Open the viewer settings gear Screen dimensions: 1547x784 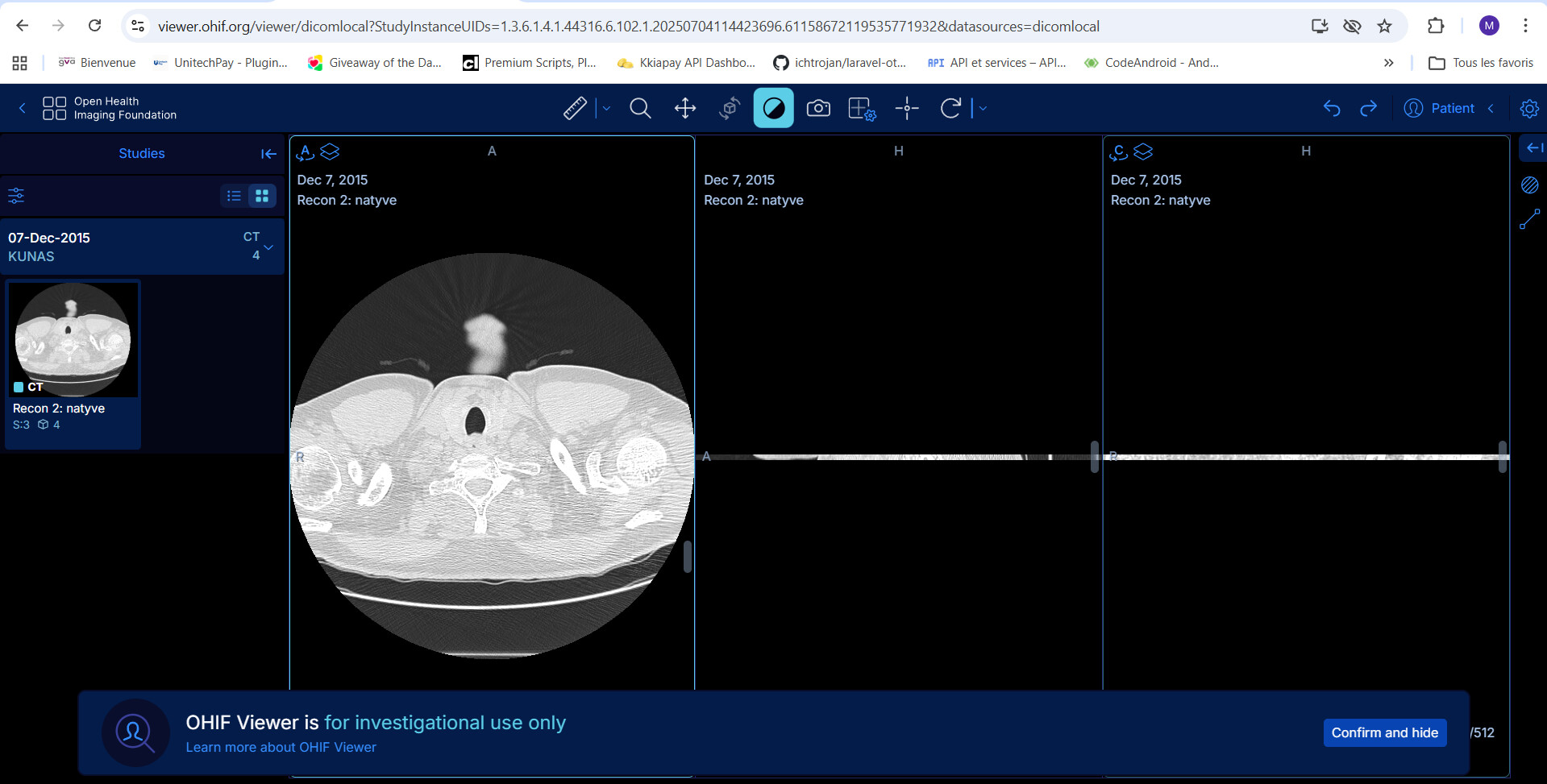point(1529,108)
